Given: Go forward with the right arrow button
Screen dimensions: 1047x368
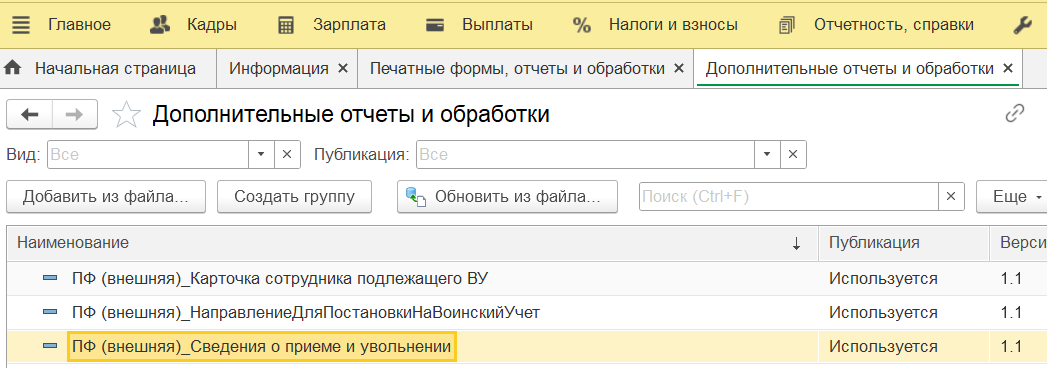Looking at the screenshot, I should tap(75, 115).
